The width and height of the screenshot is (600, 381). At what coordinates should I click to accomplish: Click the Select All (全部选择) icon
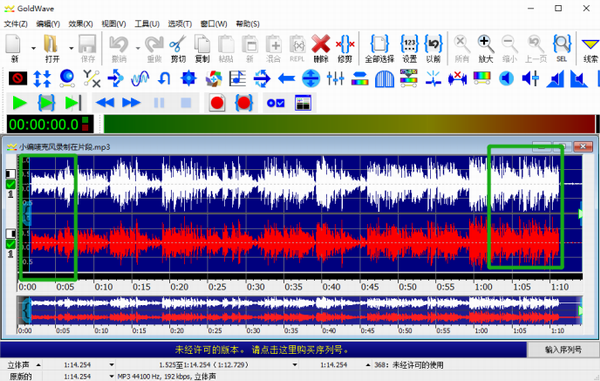[379, 44]
